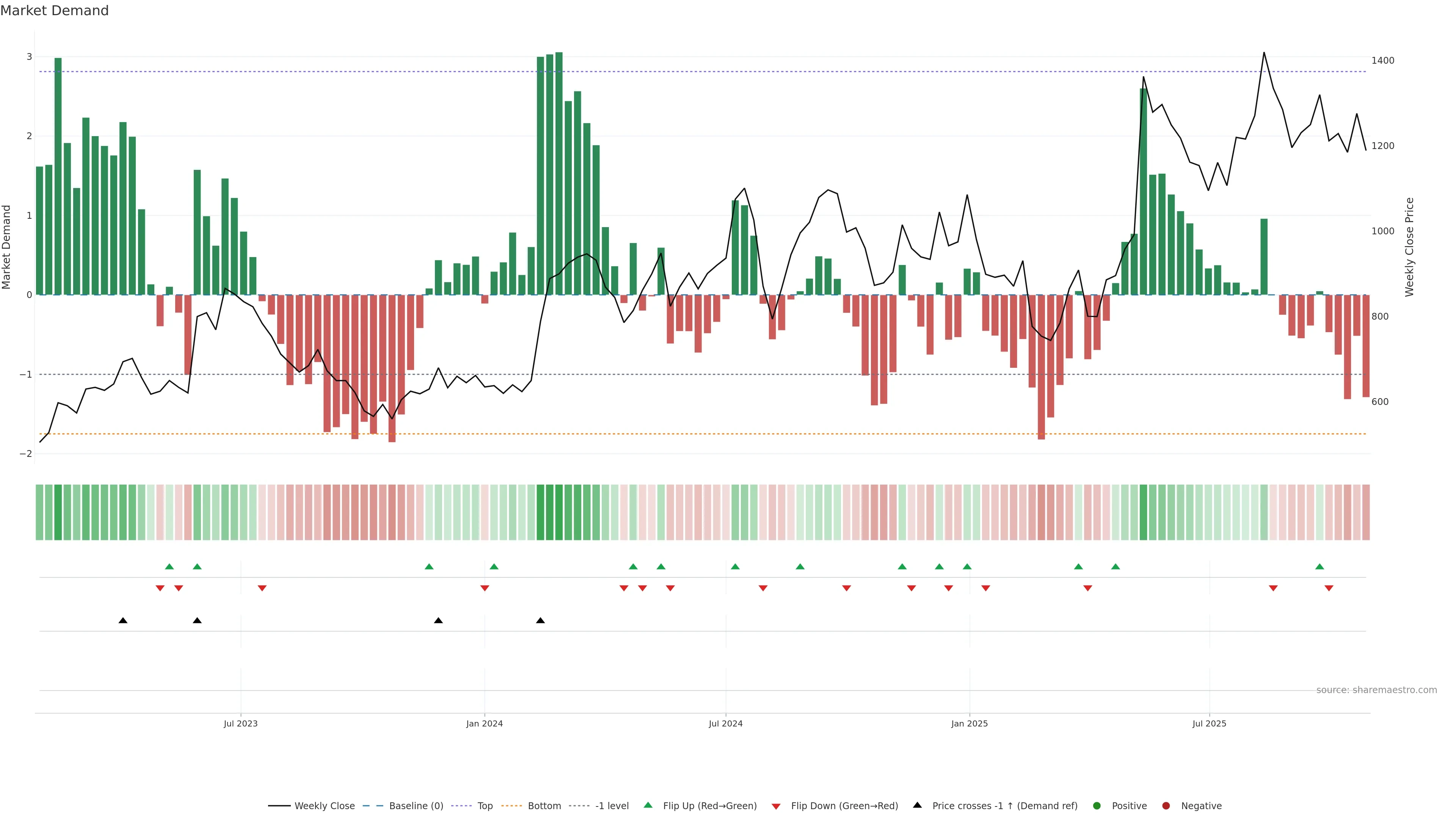Click the tallest green bar near March 2024
This screenshot has width=1456, height=819.
tap(559, 169)
